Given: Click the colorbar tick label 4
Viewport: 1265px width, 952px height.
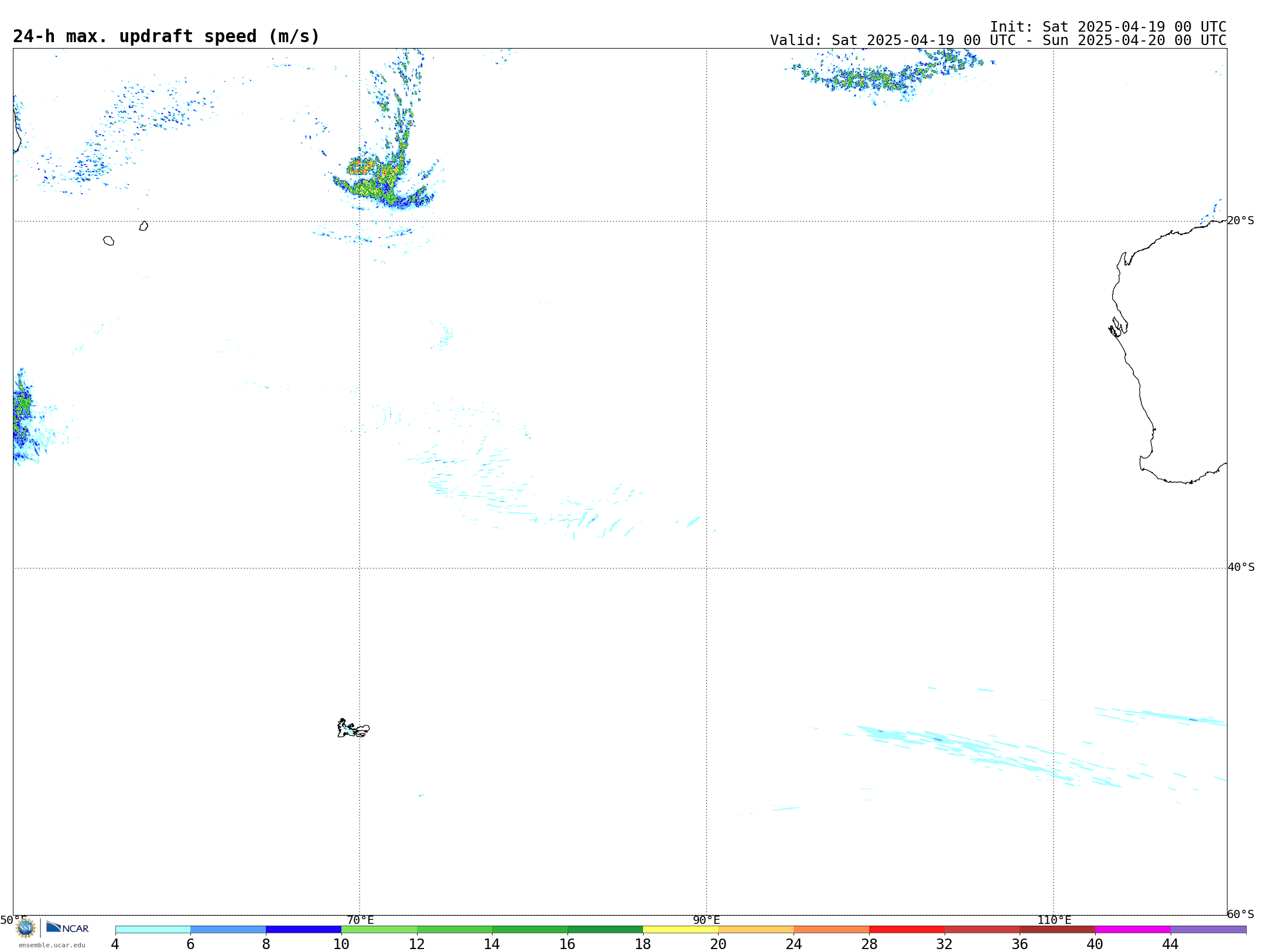Looking at the screenshot, I should [x=115, y=944].
